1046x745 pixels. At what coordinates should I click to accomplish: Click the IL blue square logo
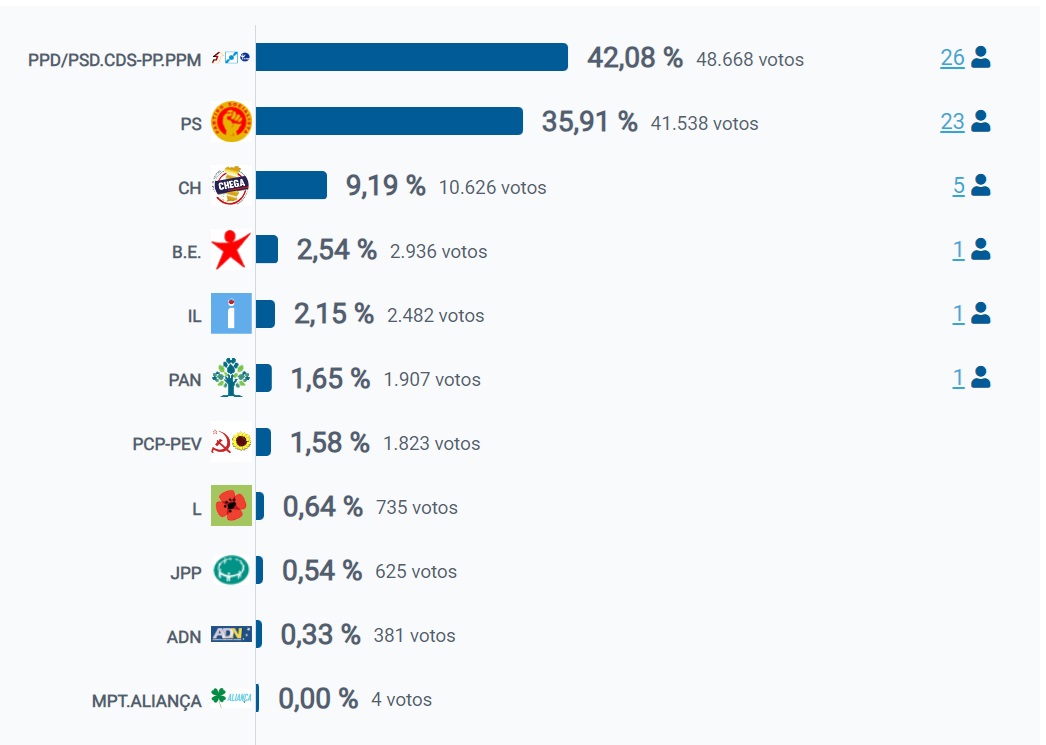coord(231,313)
